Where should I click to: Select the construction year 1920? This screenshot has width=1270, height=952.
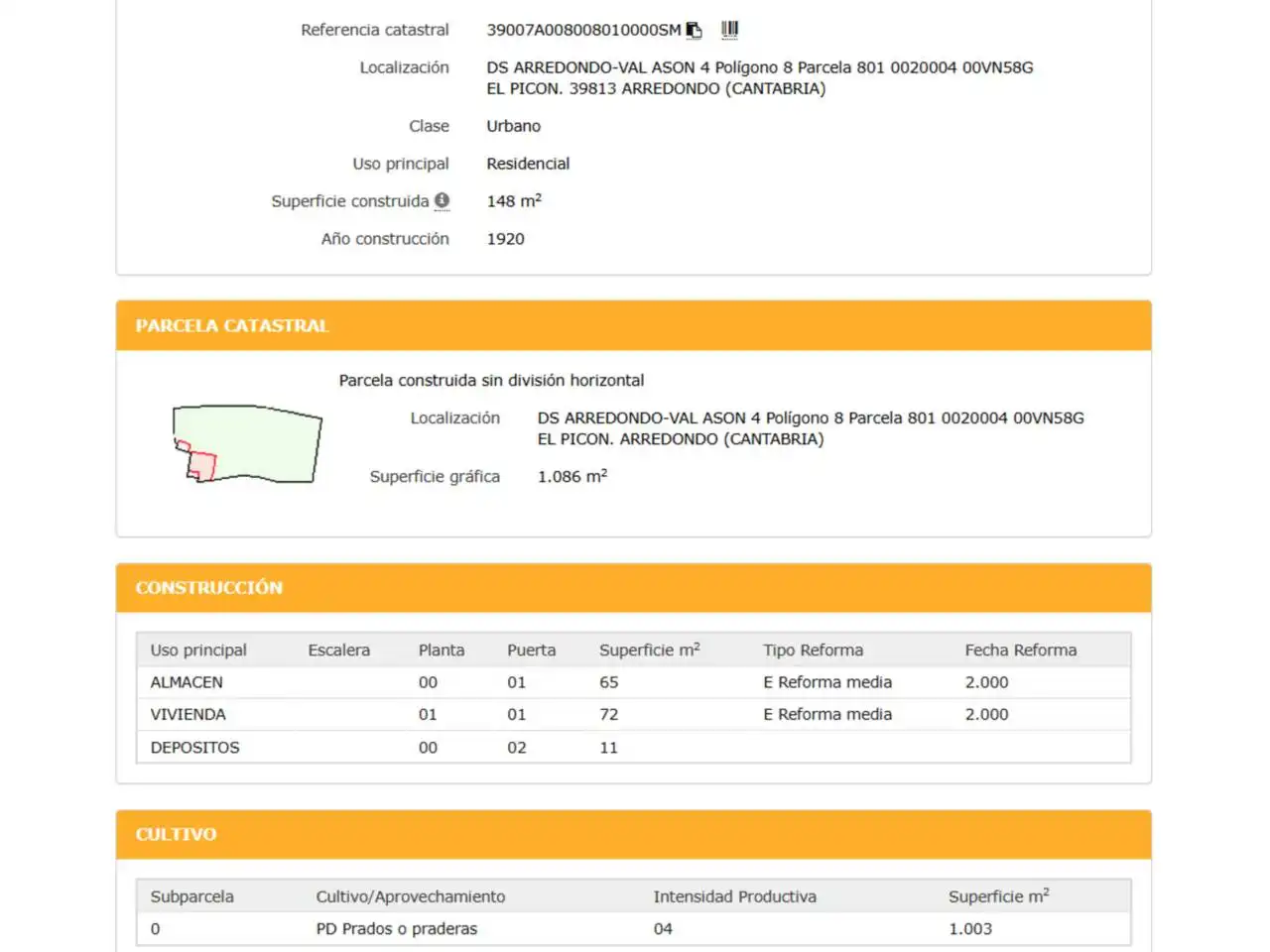[x=505, y=239]
